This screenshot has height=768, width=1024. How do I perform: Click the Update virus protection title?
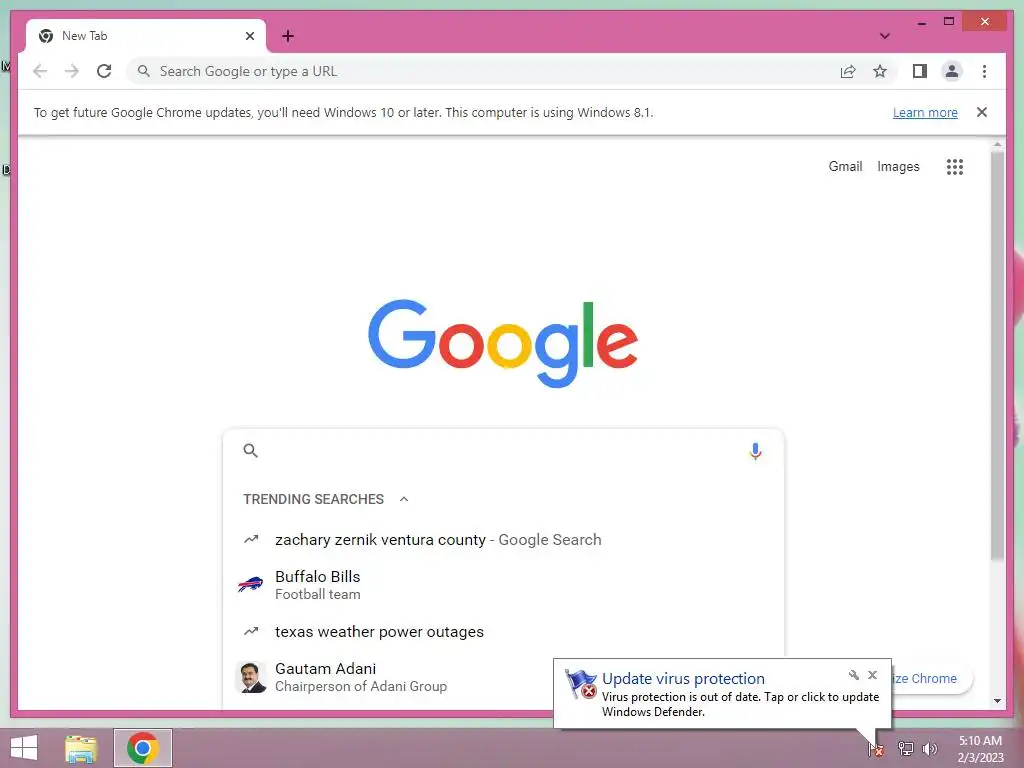683,679
